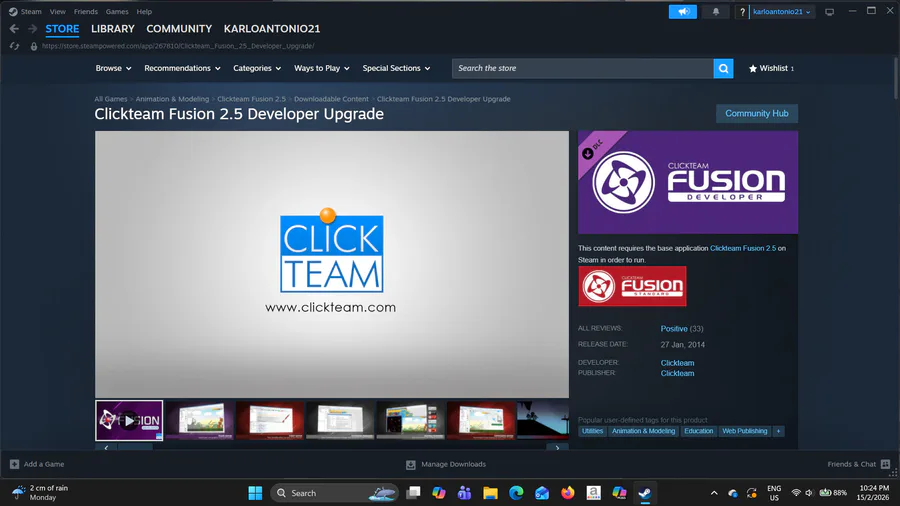Image resolution: width=900 pixels, height=506 pixels.
Task: Expand the Ways to Play dropdown
Action: click(x=321, y=68)
